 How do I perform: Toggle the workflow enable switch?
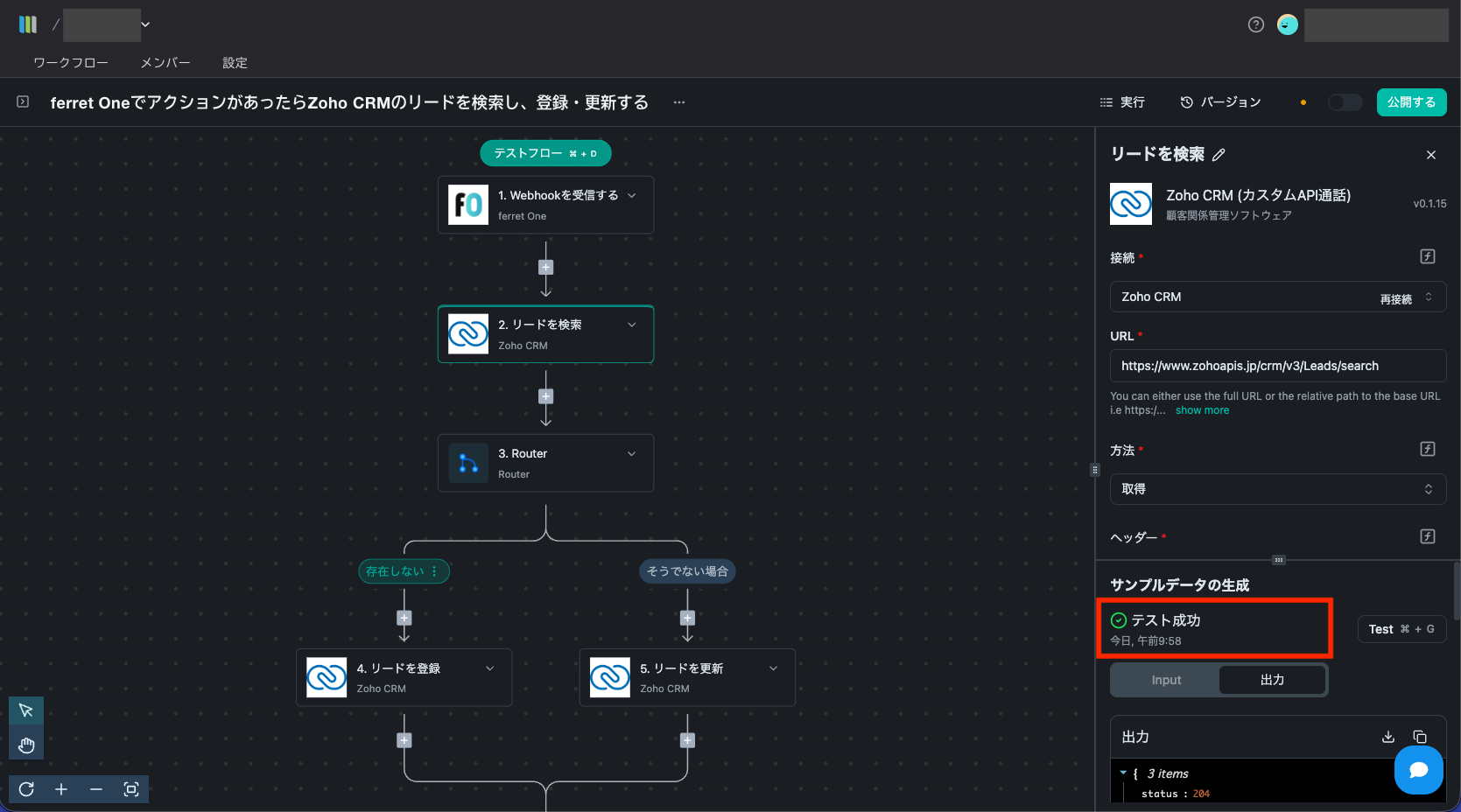click(1345, 102)
